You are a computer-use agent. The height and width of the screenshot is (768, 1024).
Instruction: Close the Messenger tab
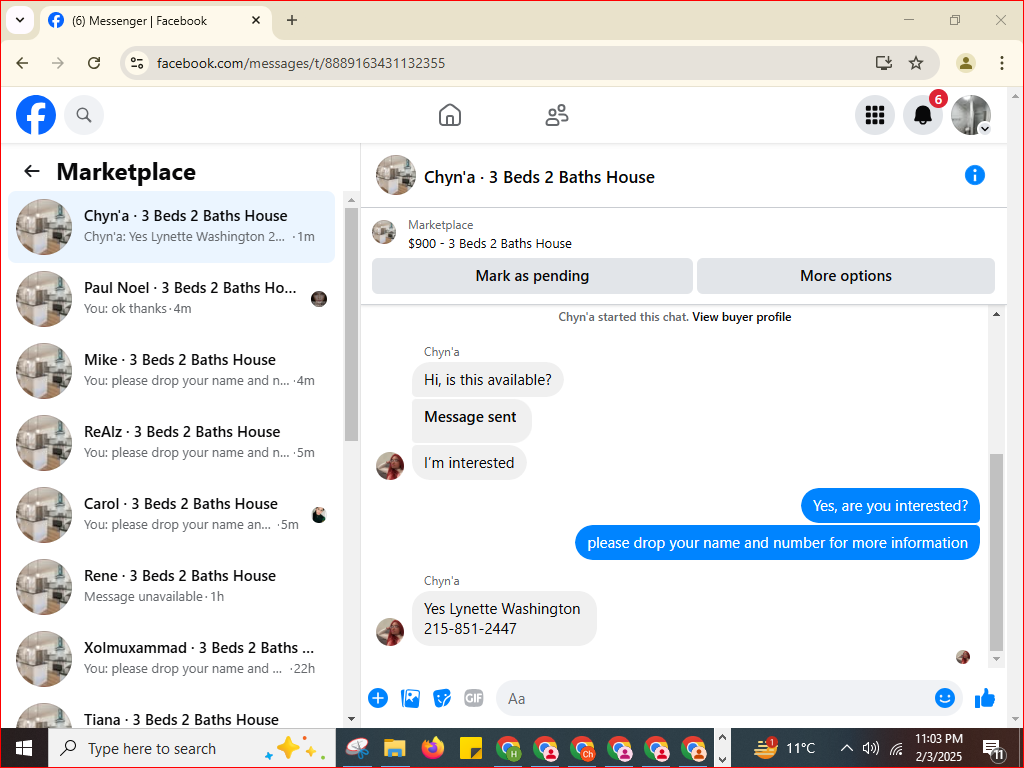[256, 20]
